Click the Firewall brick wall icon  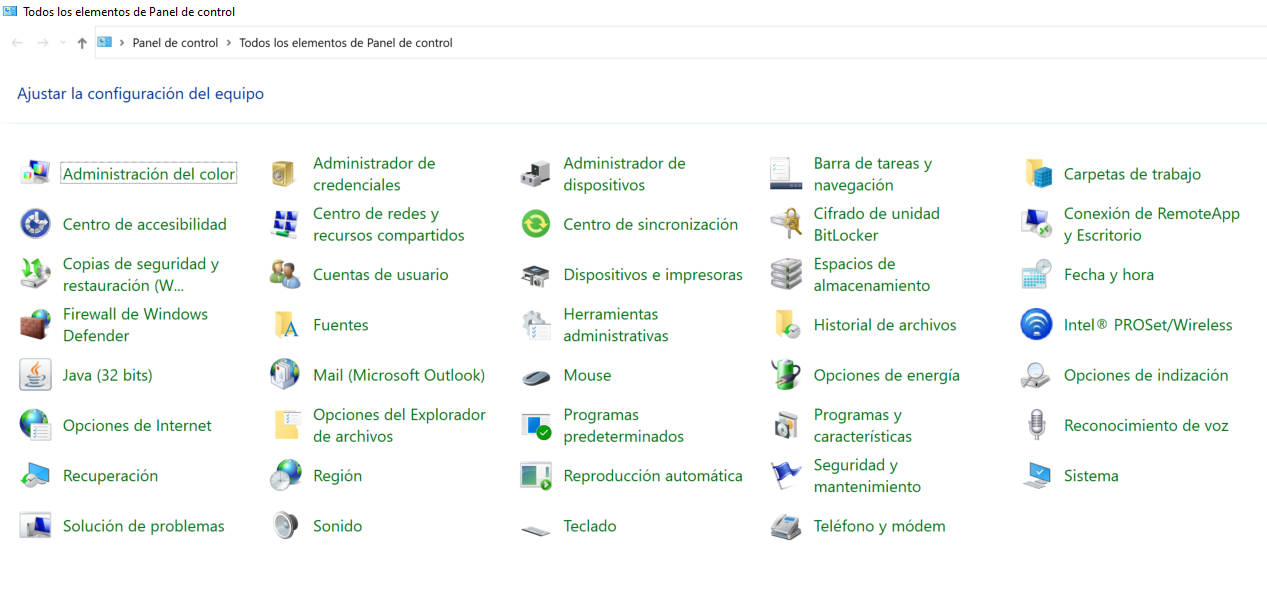[x=35, y=325]
